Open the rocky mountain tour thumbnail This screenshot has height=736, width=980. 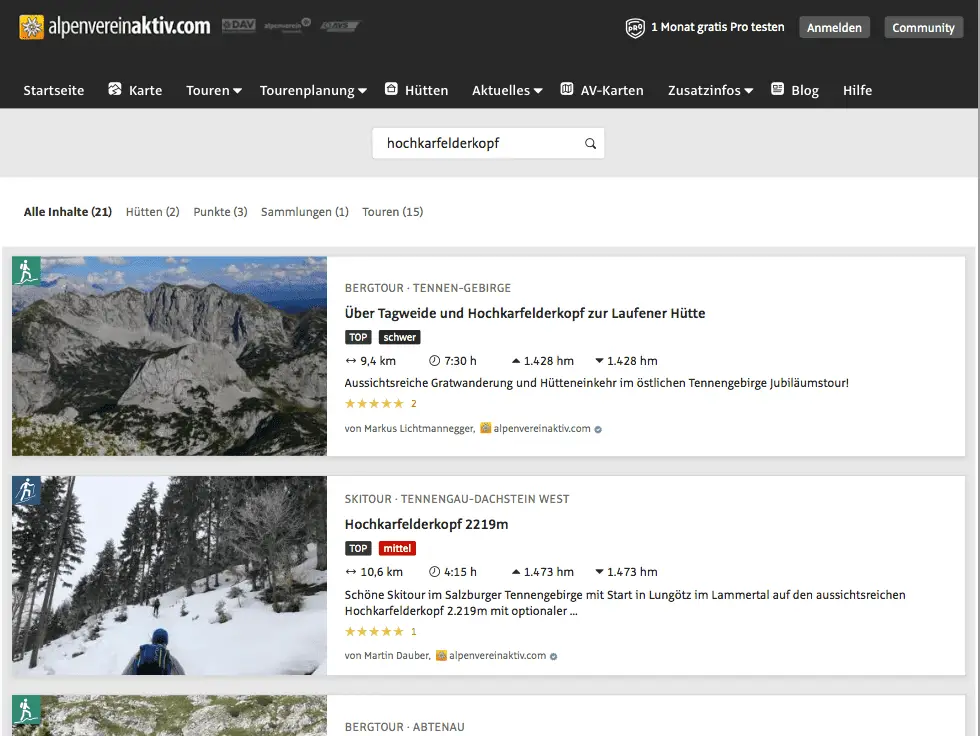(x=169, y=356)
